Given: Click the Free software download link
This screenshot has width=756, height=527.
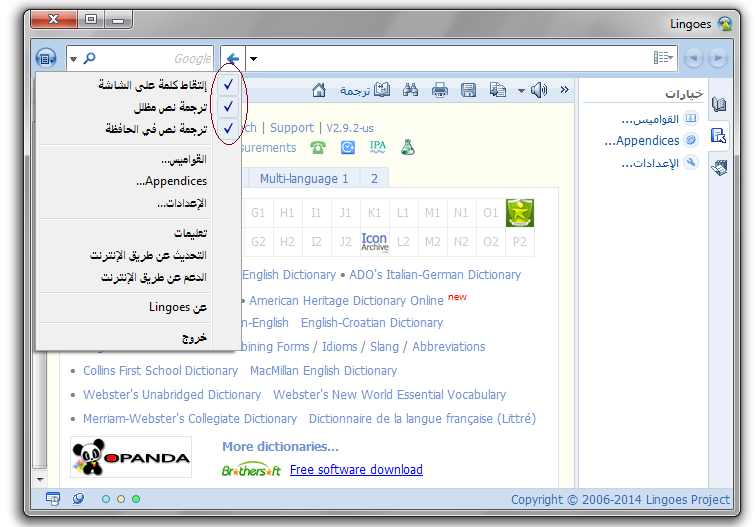Looking at the screenshot, I should point(356,470).
